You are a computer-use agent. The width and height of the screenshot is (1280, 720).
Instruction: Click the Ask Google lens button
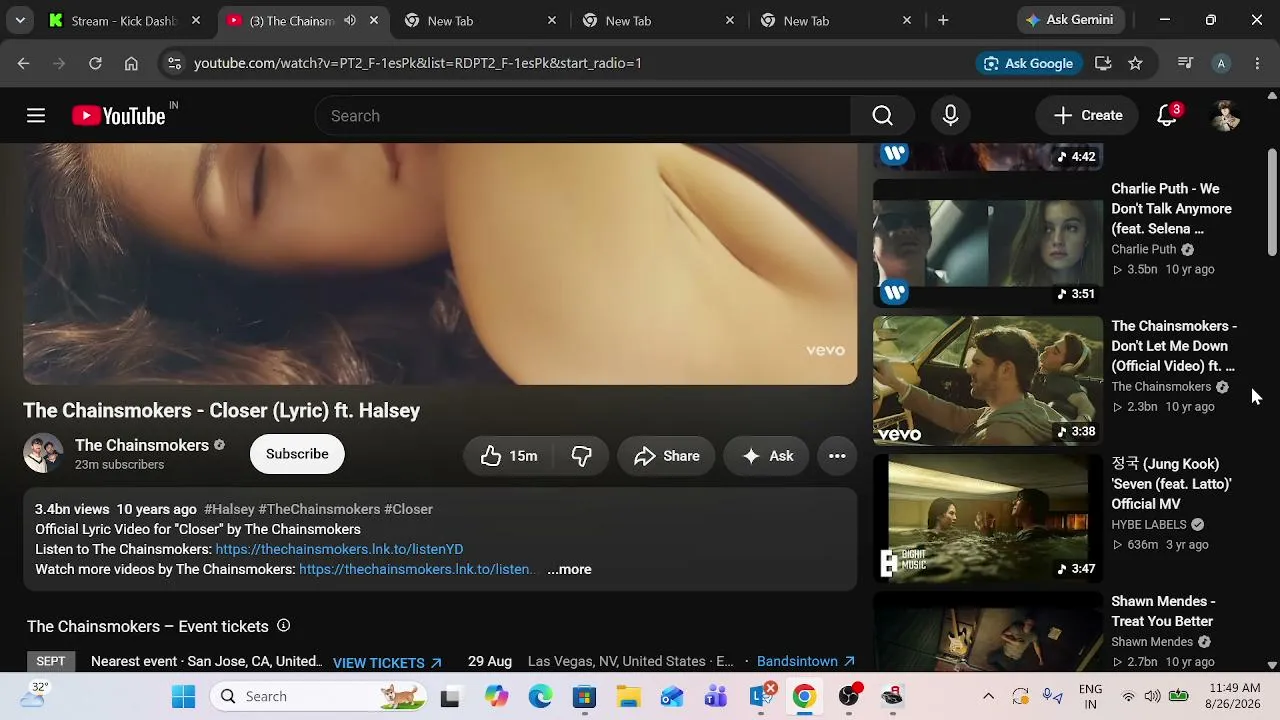click(1029, 63)
